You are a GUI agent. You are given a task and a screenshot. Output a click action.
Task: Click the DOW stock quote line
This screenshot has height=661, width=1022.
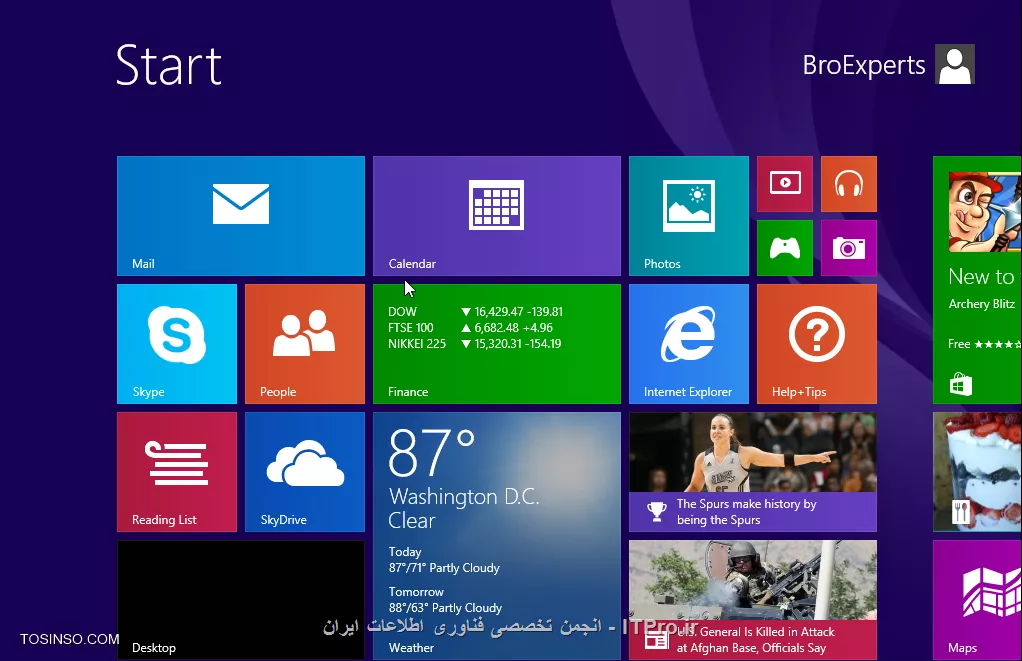476,312
